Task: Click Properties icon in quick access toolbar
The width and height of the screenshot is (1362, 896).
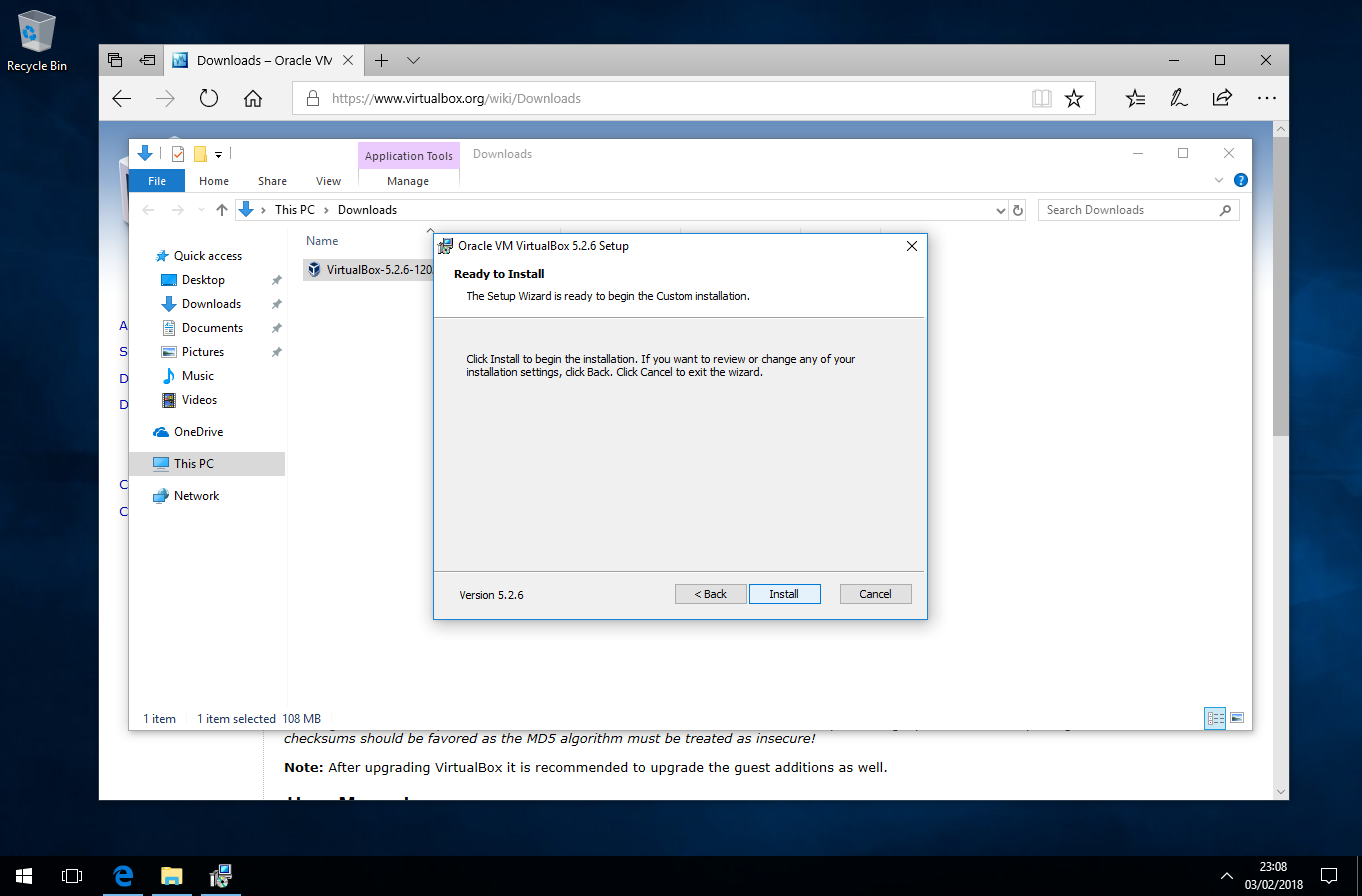Action: point(178,154)
